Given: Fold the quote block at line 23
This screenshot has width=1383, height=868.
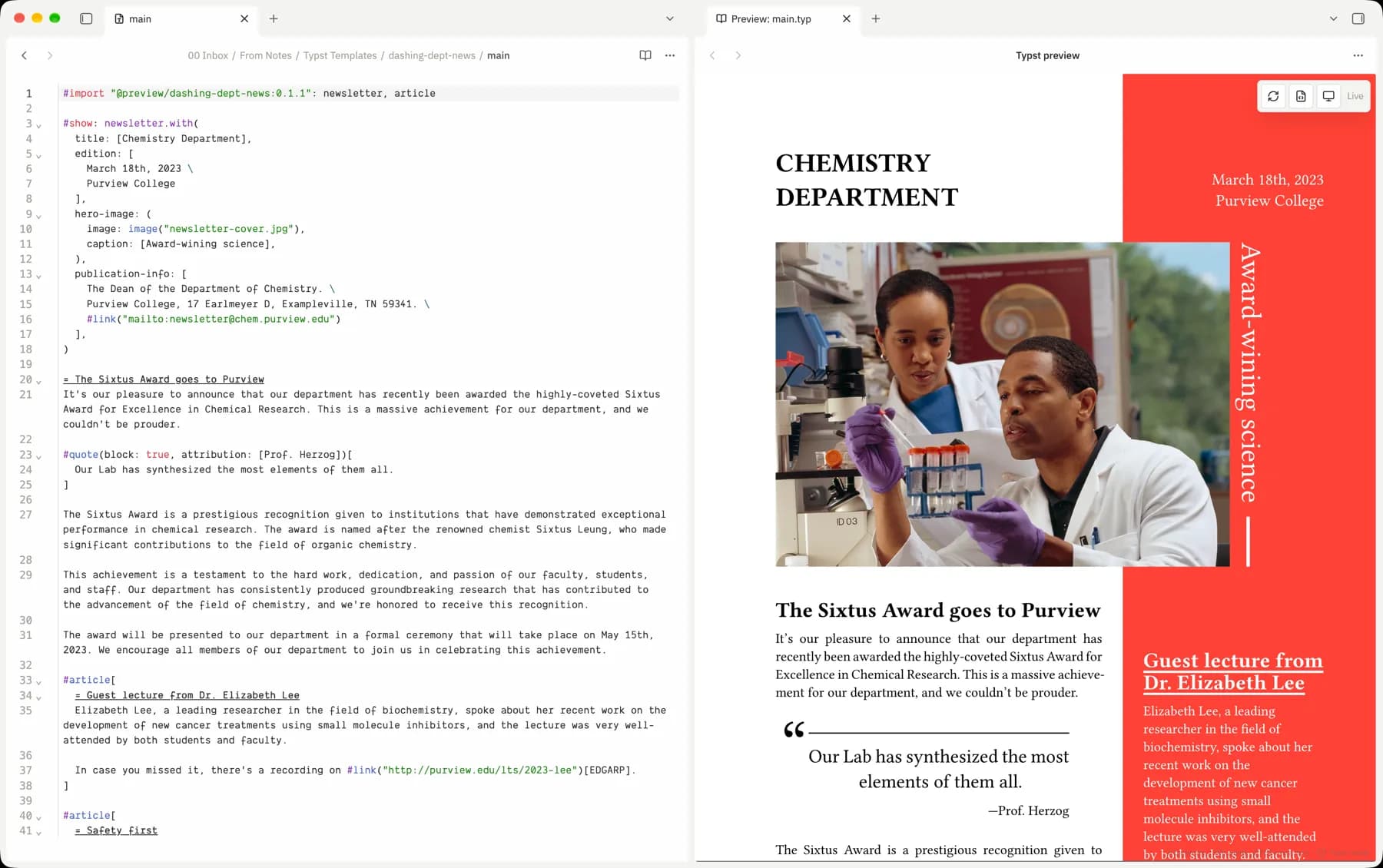Looking at the screenshot, I should pyautogui.click(x=39, y=456).
